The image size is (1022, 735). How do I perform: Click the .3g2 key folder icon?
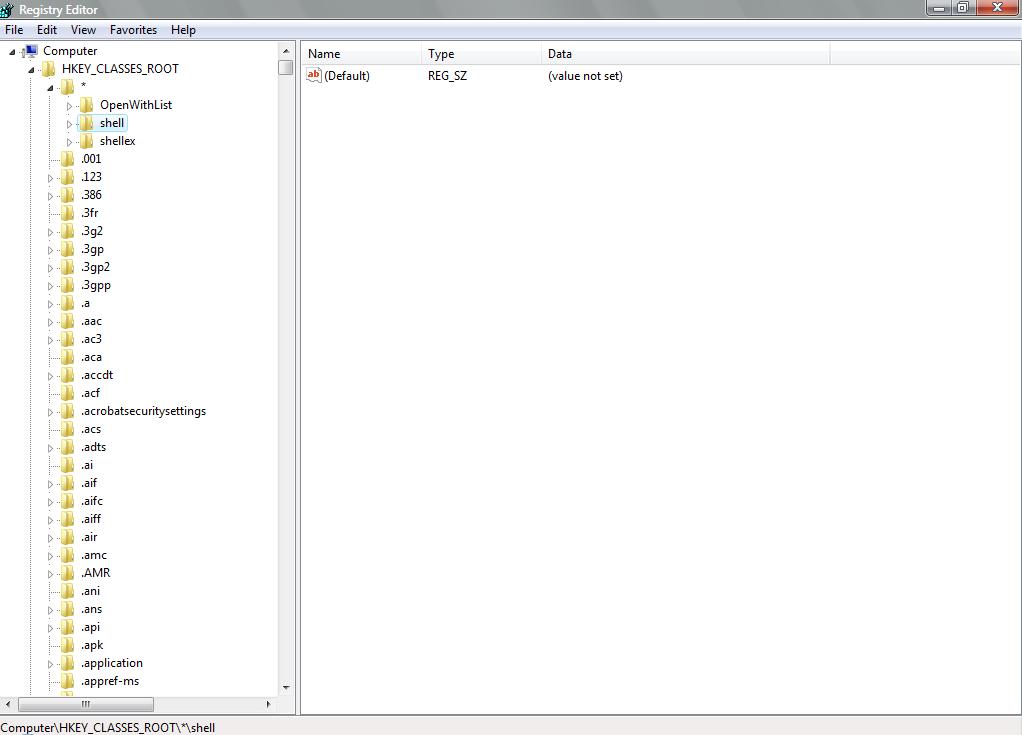pos(68,231)
